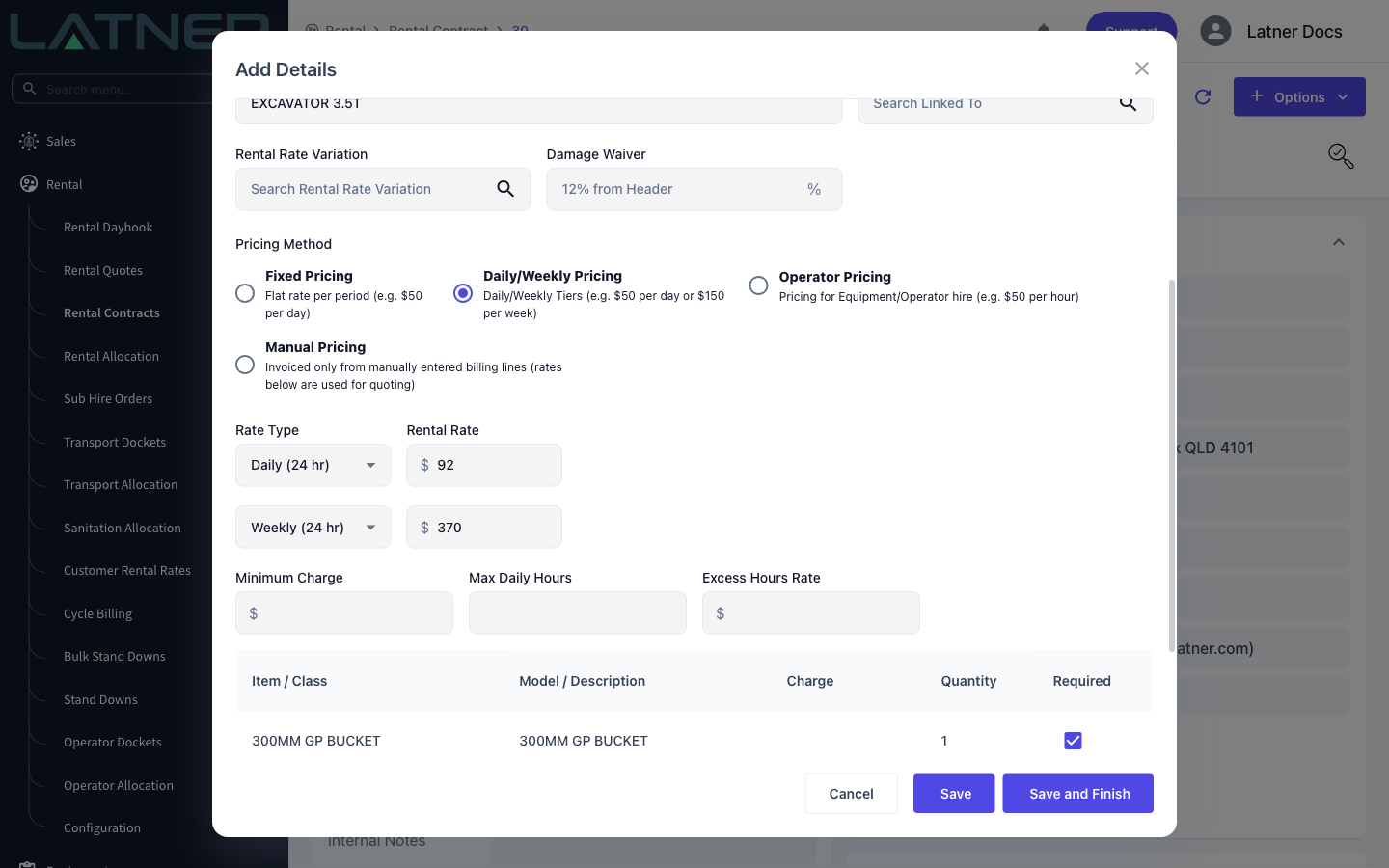Open Sanitation Allocation menu item
This screenshot has width=1389, height=868.
(123, 529)
